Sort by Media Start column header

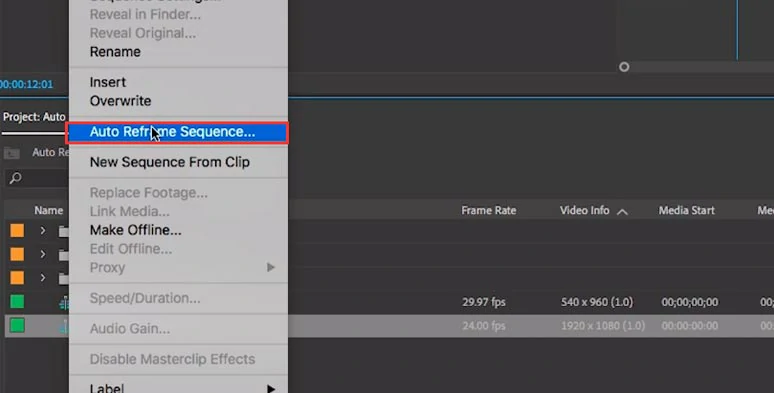coord(687,210)
